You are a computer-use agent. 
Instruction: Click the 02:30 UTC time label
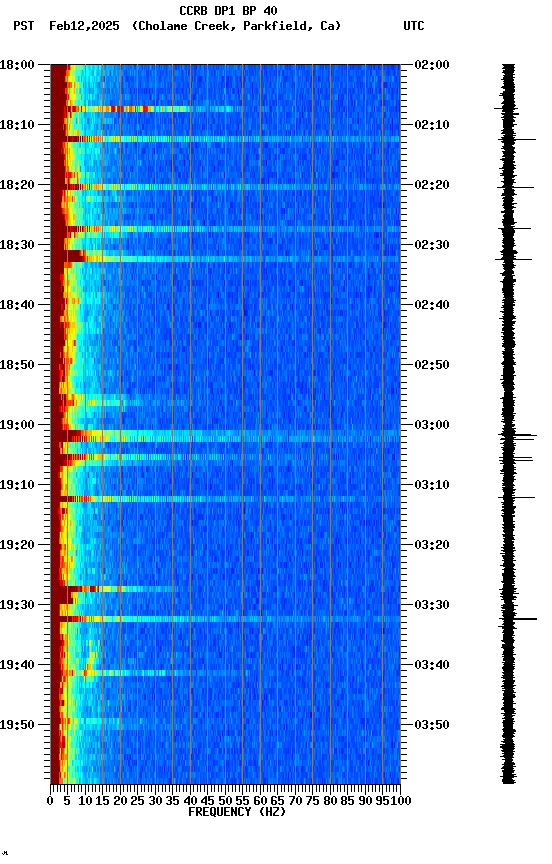(432, 245)
